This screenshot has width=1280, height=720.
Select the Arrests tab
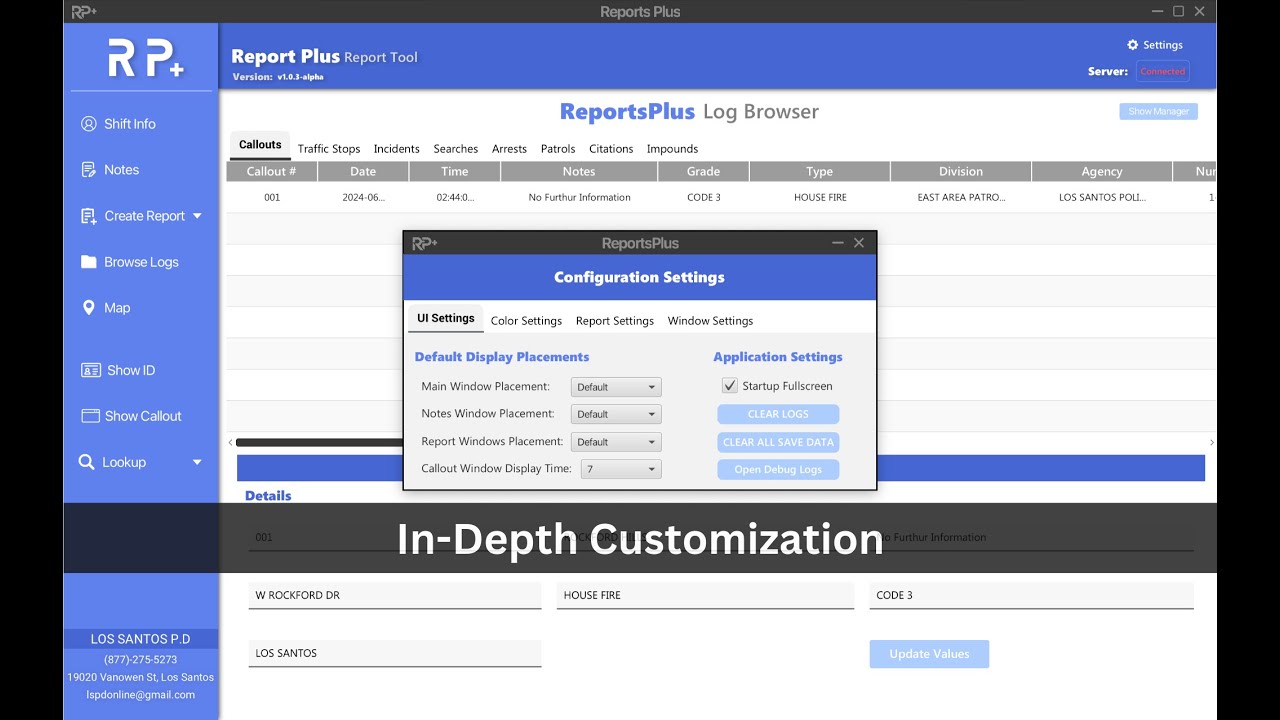[x=509, y=149]
